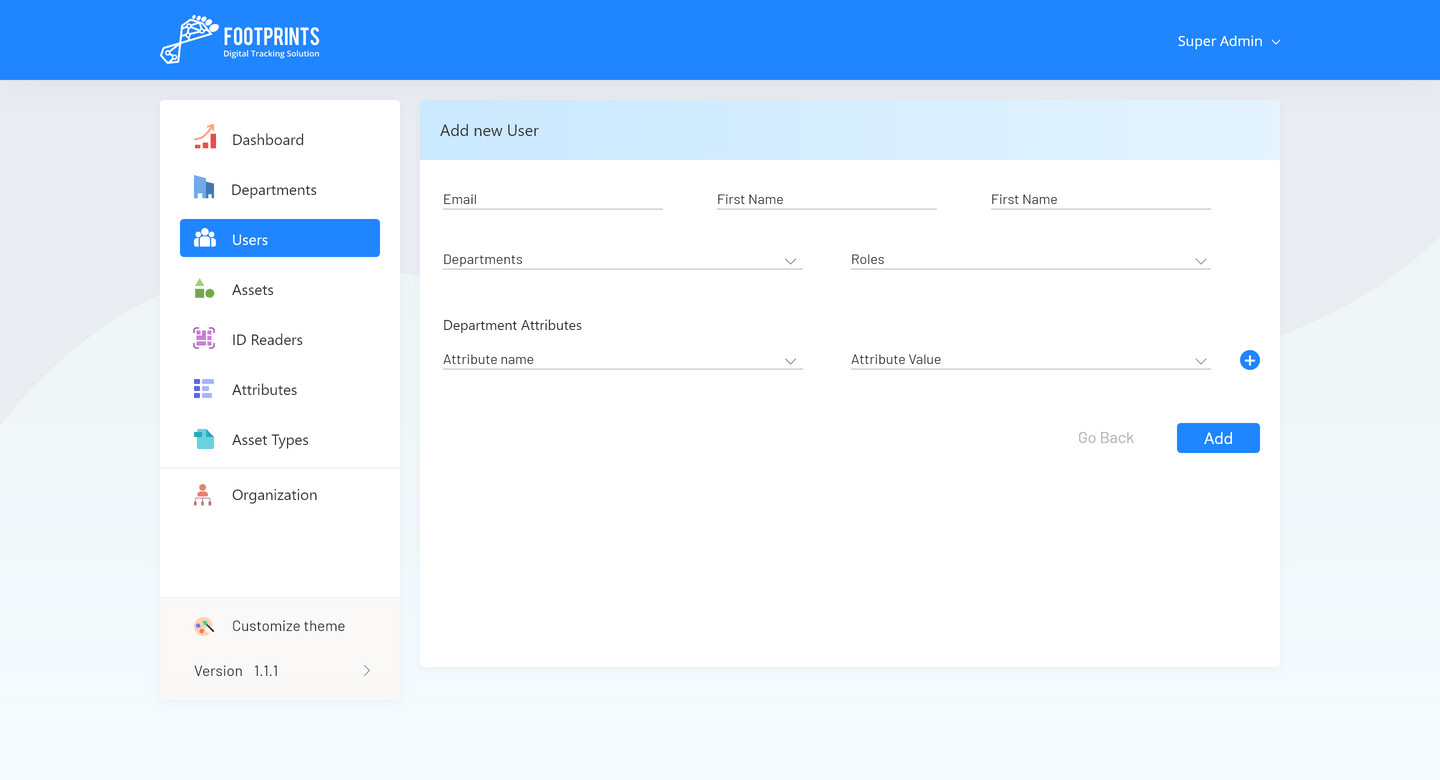Click the ID Readers scanner icon
Viewport: 1440px width, 780px height.
(x=204, y=338)
